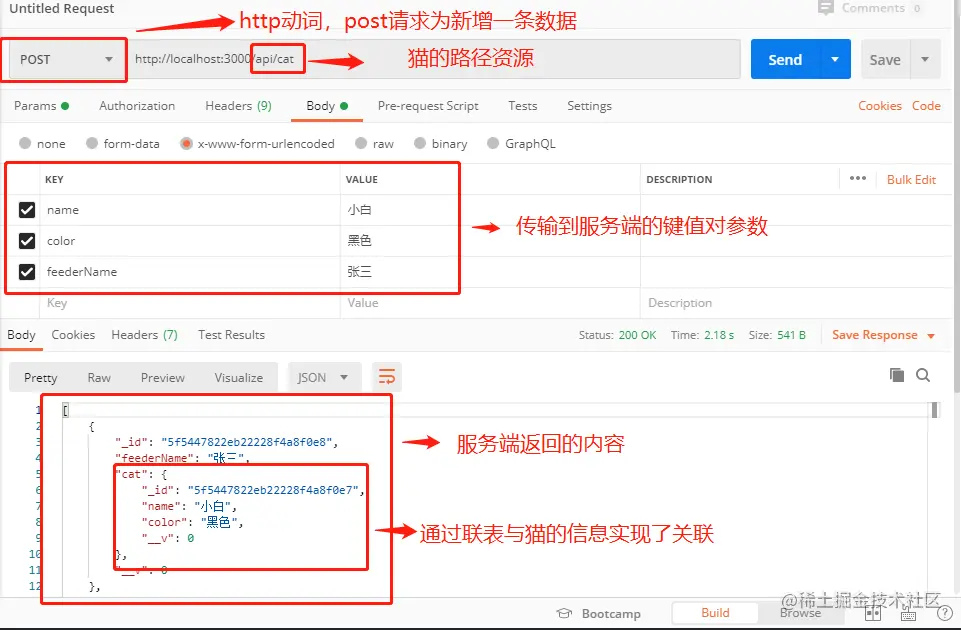Expand the Send button arrow
The width and height of the screenshot is (961, 630).
[x=835, y=59]
